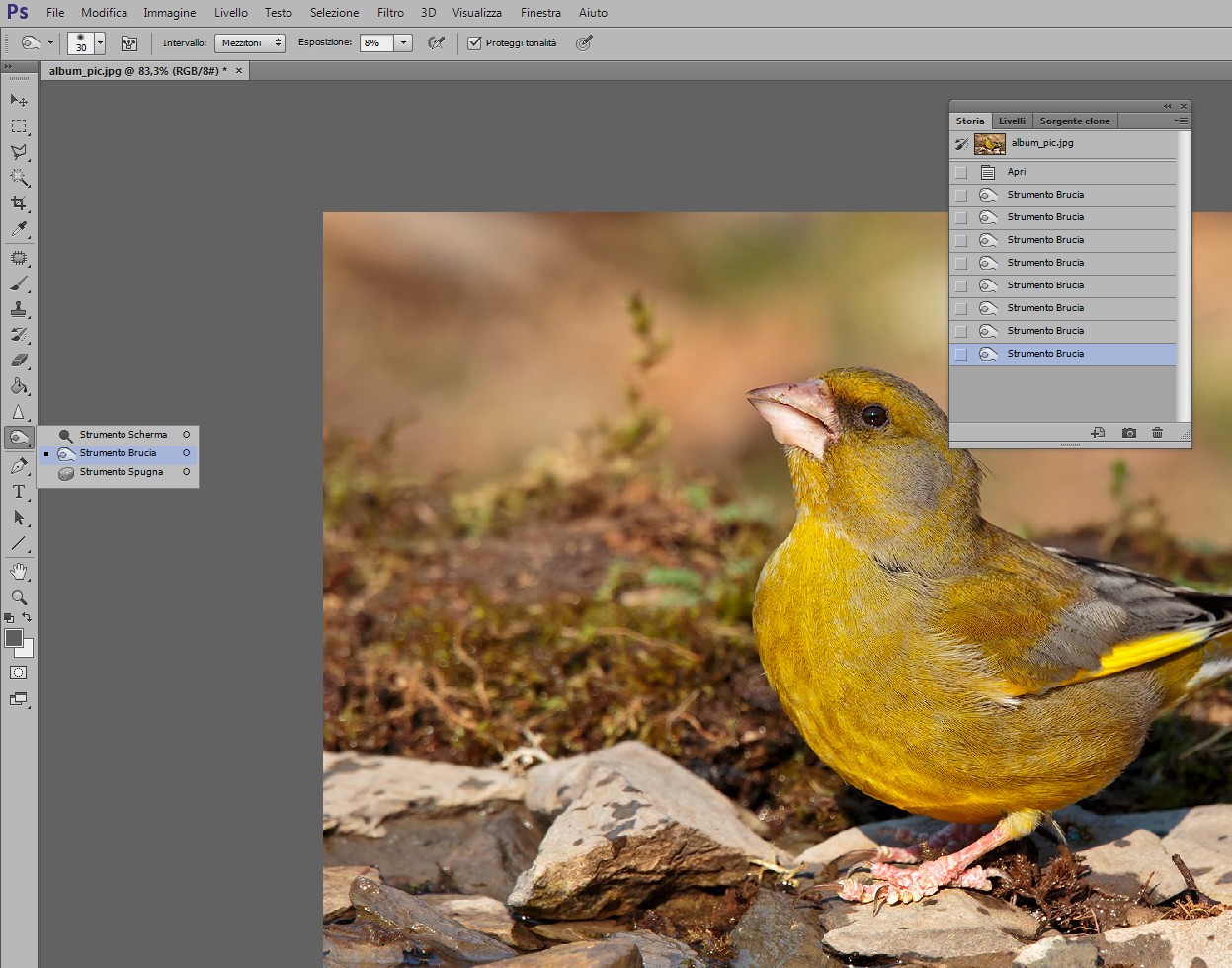The height and width of the screenshot is (968, 1232).
Task: Toggle Quick Mask mode
Action: (x=19, y=673)
